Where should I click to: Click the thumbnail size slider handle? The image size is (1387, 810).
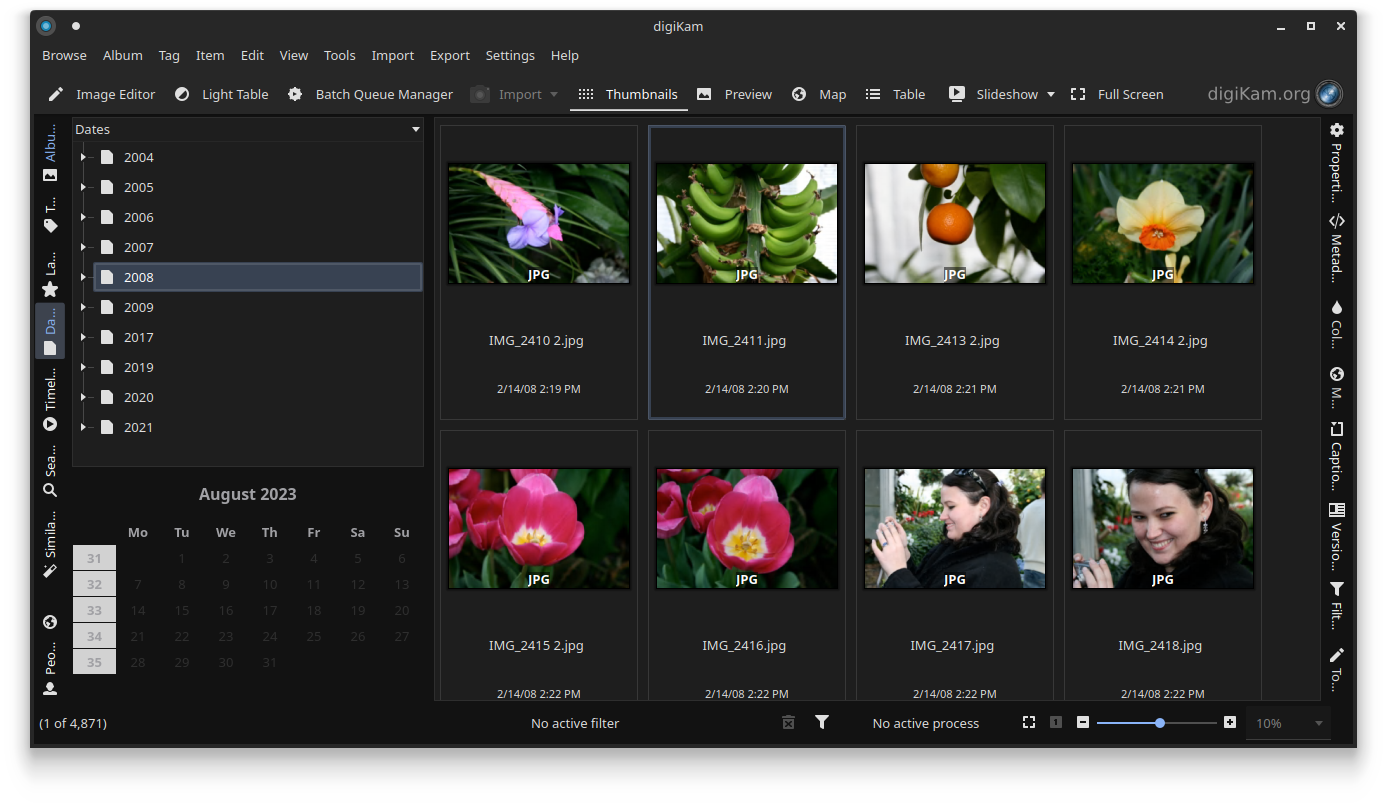tap(1160, 722)
